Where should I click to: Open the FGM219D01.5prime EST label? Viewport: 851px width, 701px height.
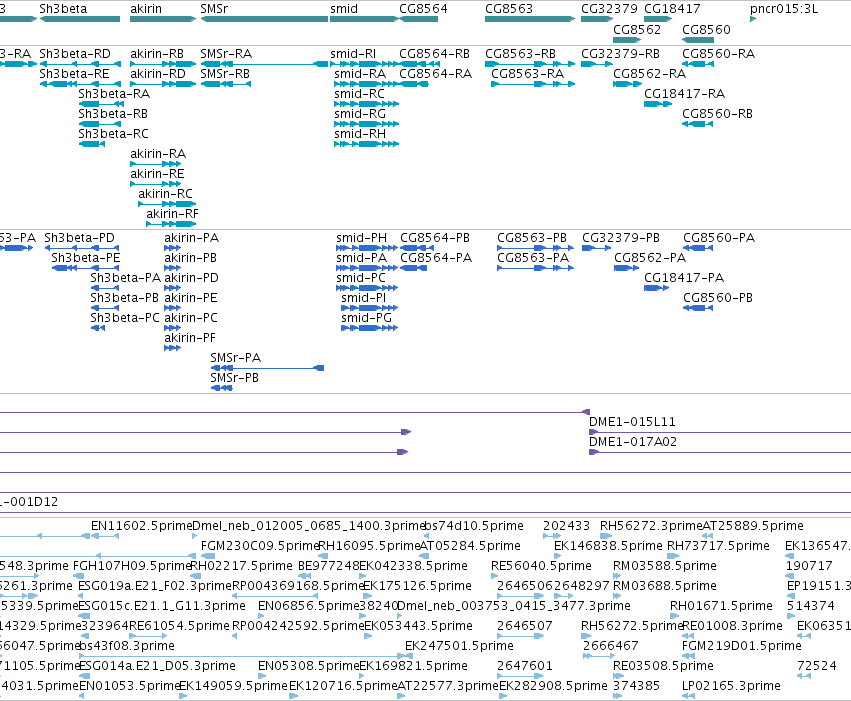[741, 646]
